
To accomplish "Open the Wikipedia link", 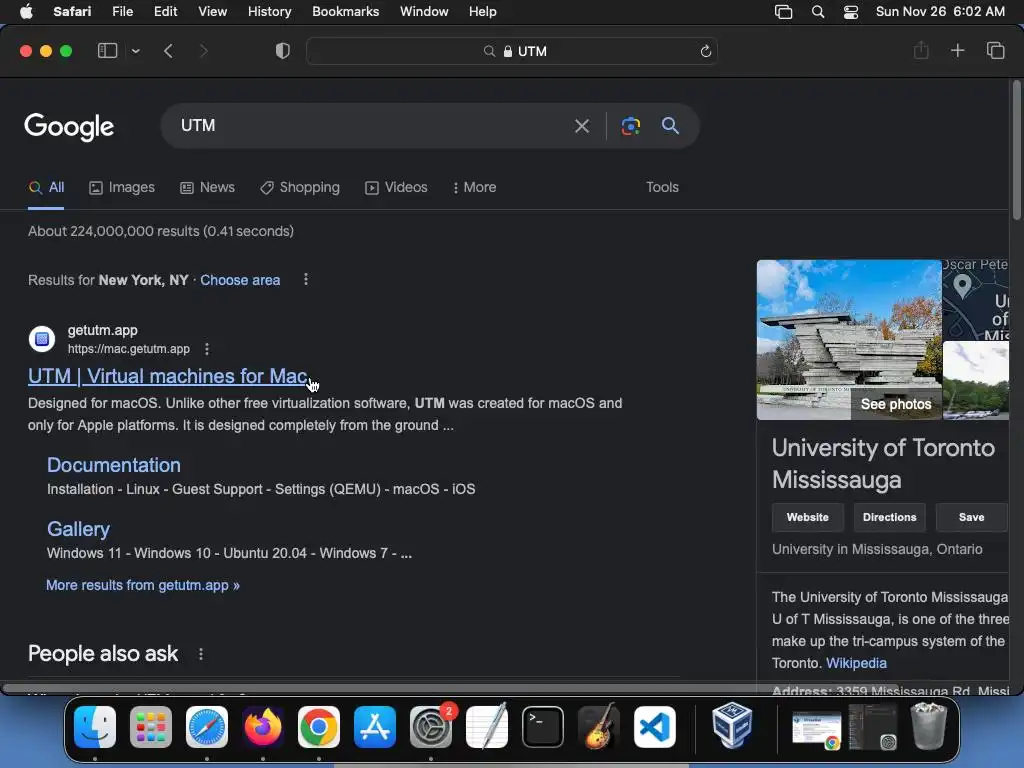I will pos(856,664).
